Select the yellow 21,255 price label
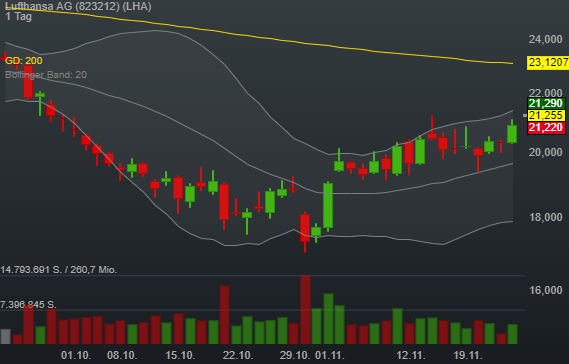Screen dimensions: 569x364 click(546, 116)
